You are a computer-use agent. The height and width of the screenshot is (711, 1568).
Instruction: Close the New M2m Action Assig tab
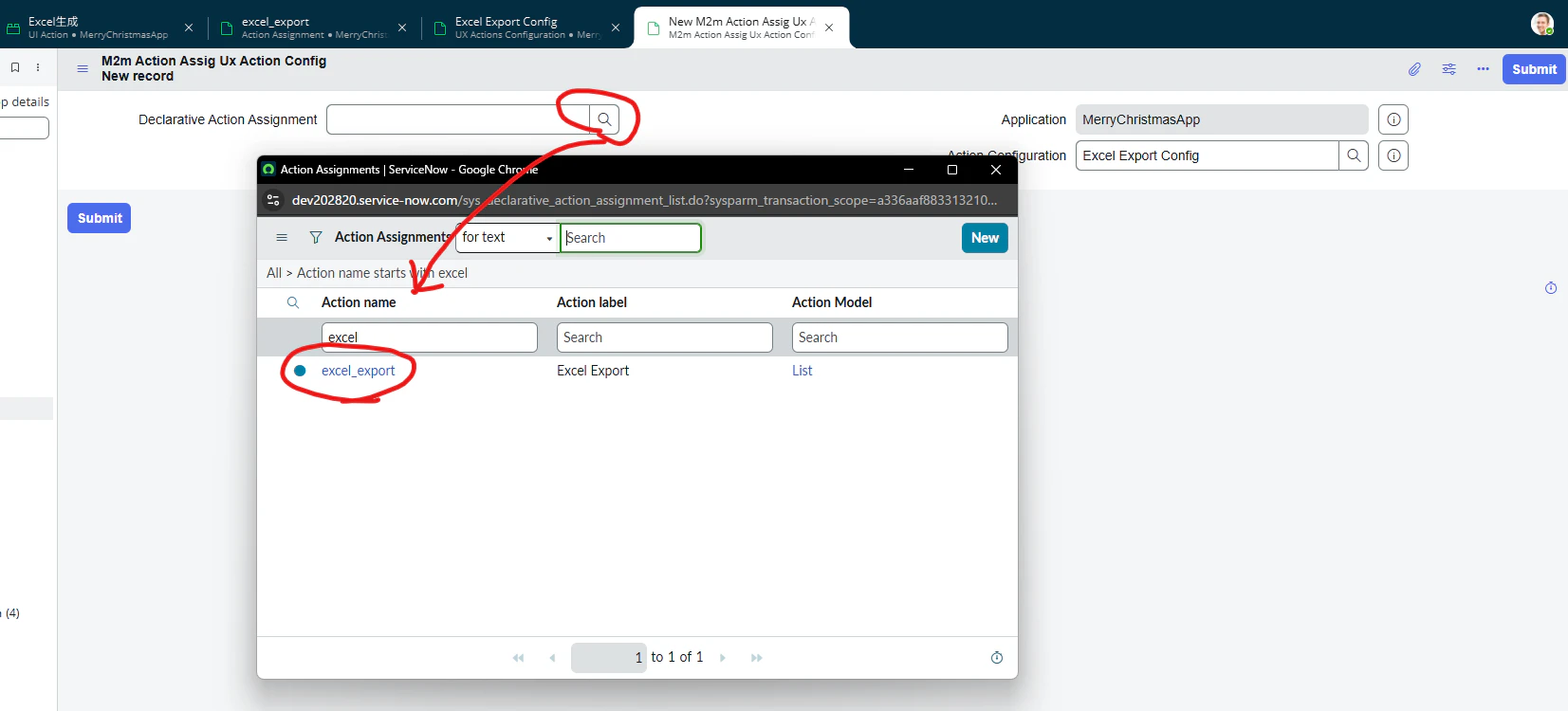tap(829, 27)
